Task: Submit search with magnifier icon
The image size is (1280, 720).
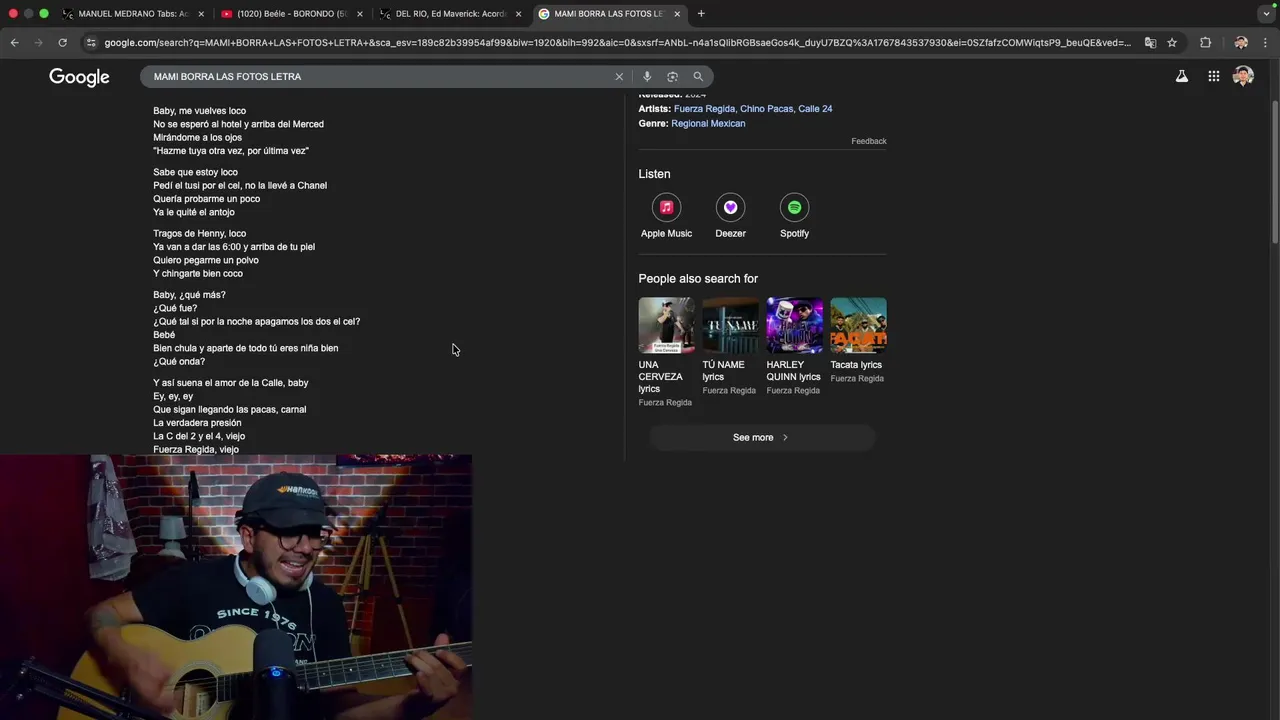Action: pos(698,76)
